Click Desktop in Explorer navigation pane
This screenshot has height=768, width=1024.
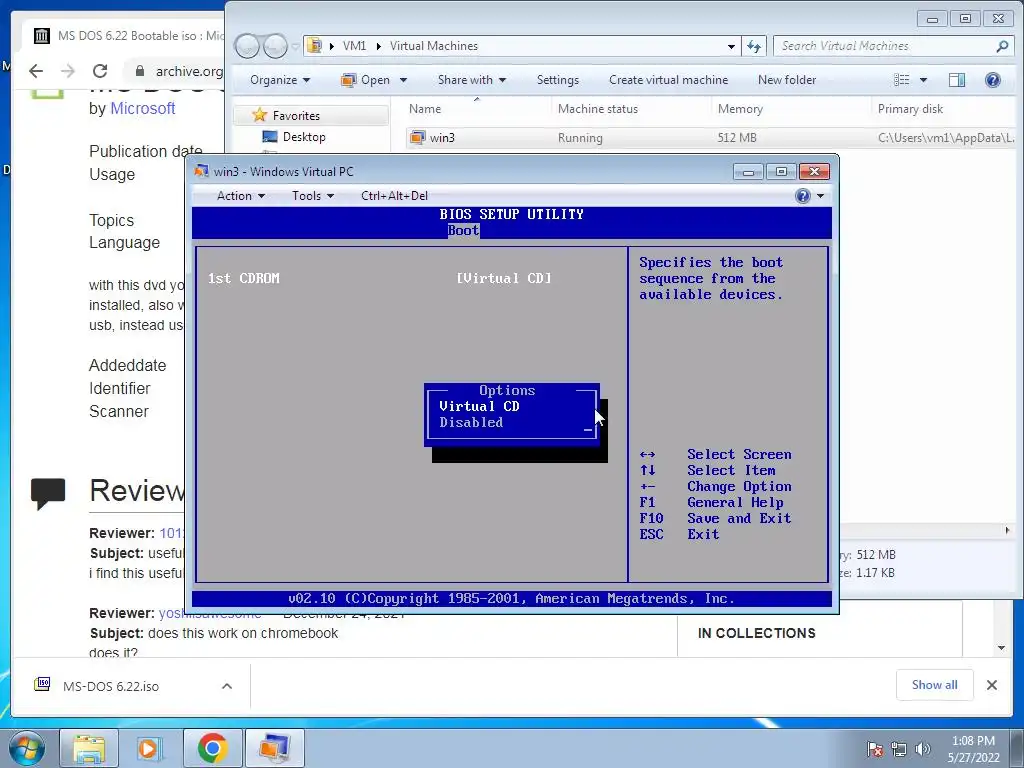[x=304, y=136]
